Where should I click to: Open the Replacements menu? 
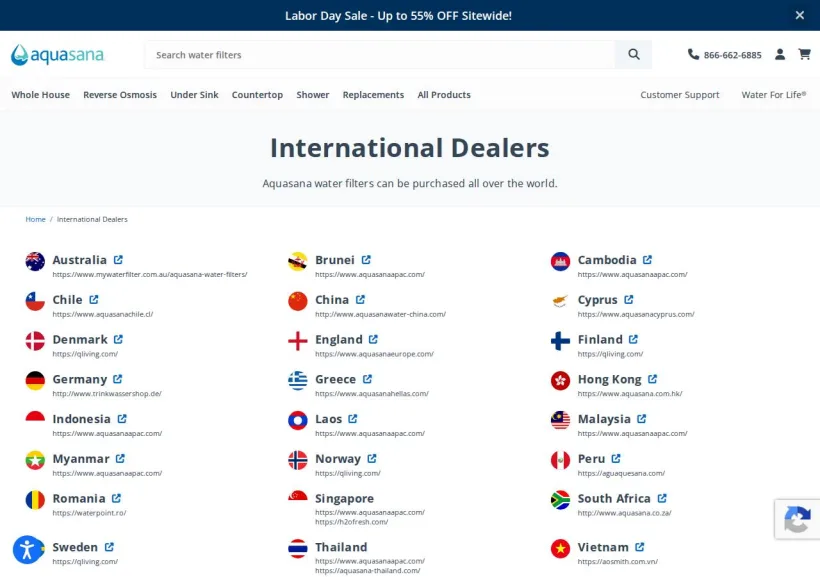[x=373, y=95]
